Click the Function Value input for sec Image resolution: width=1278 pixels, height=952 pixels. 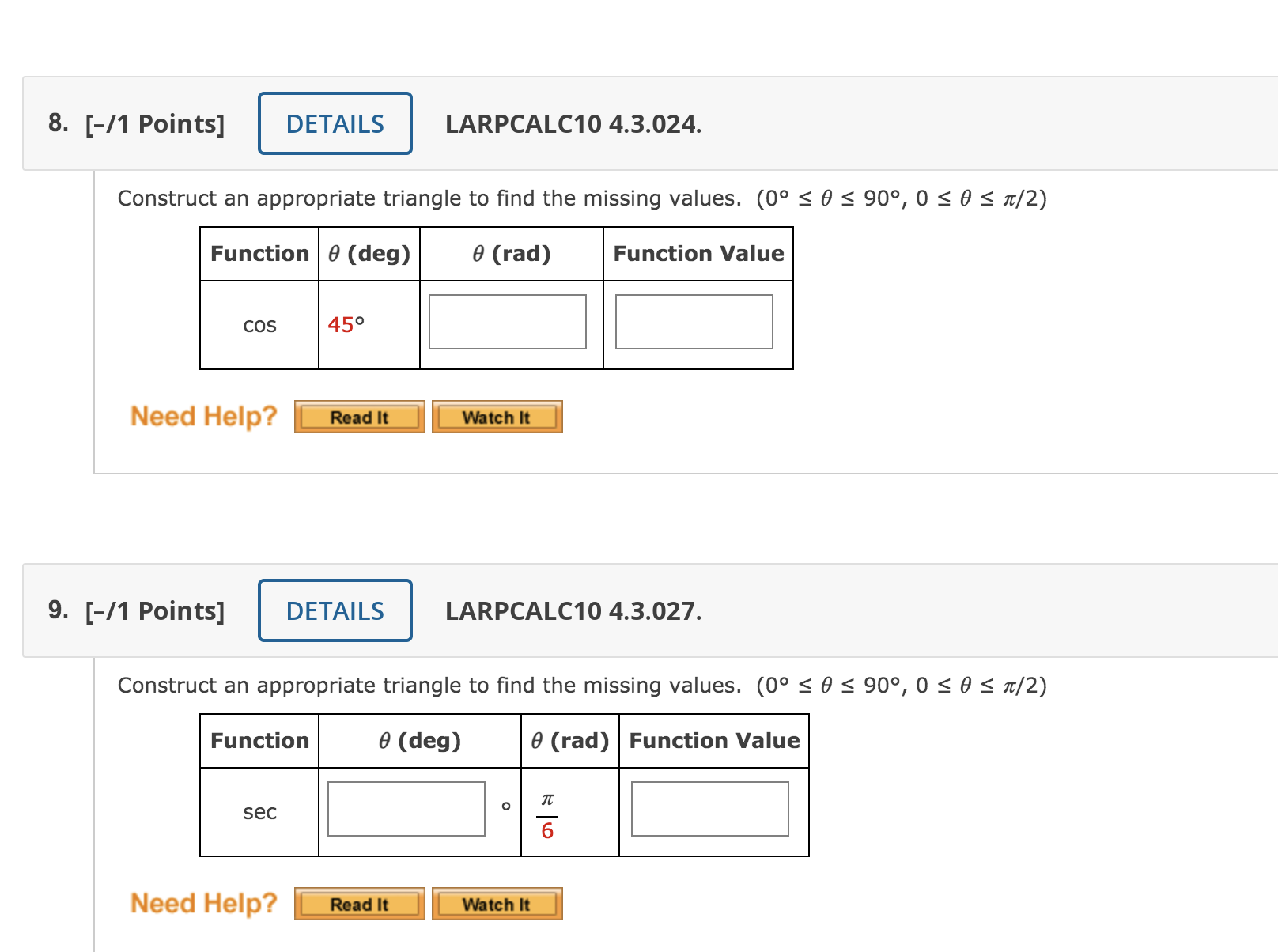pyautogui.click(x=710, y=809)
